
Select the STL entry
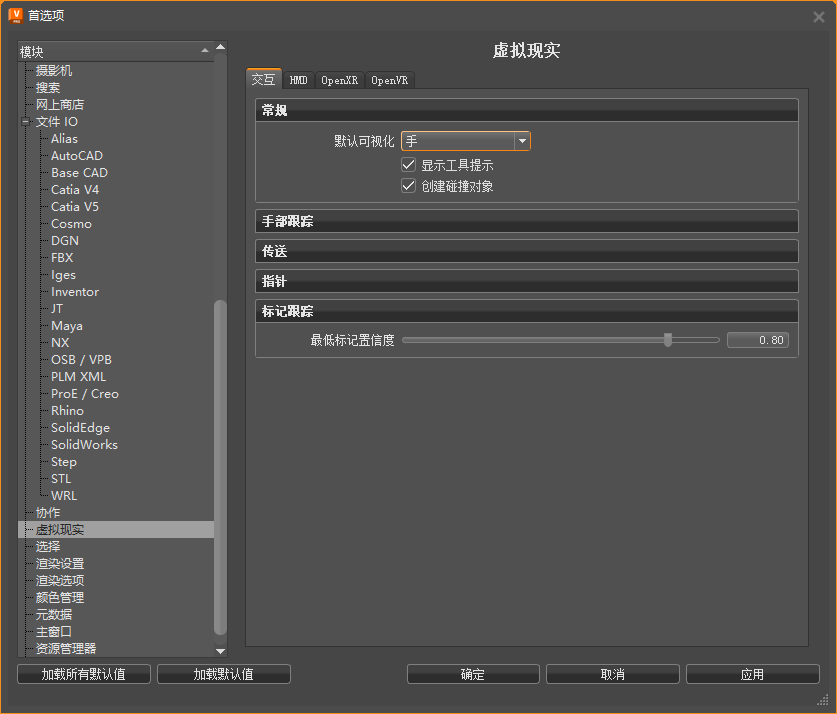tap(61, 479)
